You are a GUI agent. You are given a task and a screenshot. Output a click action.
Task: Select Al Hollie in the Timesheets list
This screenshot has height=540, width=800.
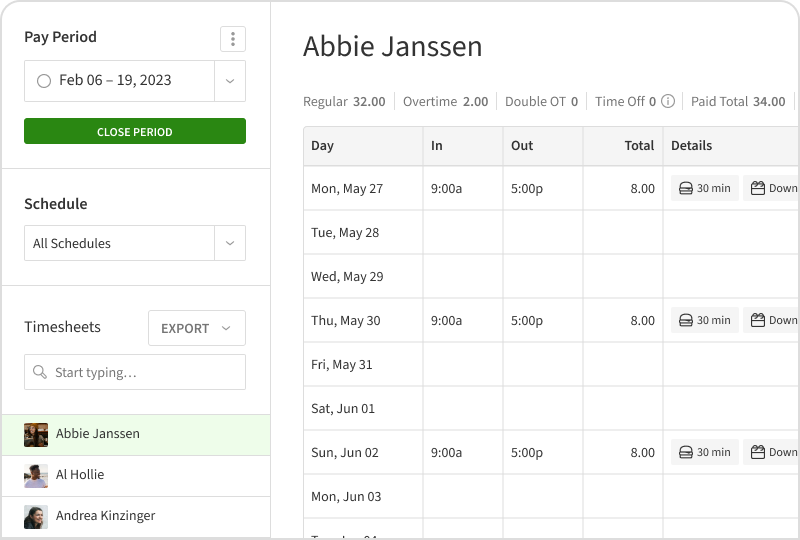pyautogui.click(x=80, y=475)
